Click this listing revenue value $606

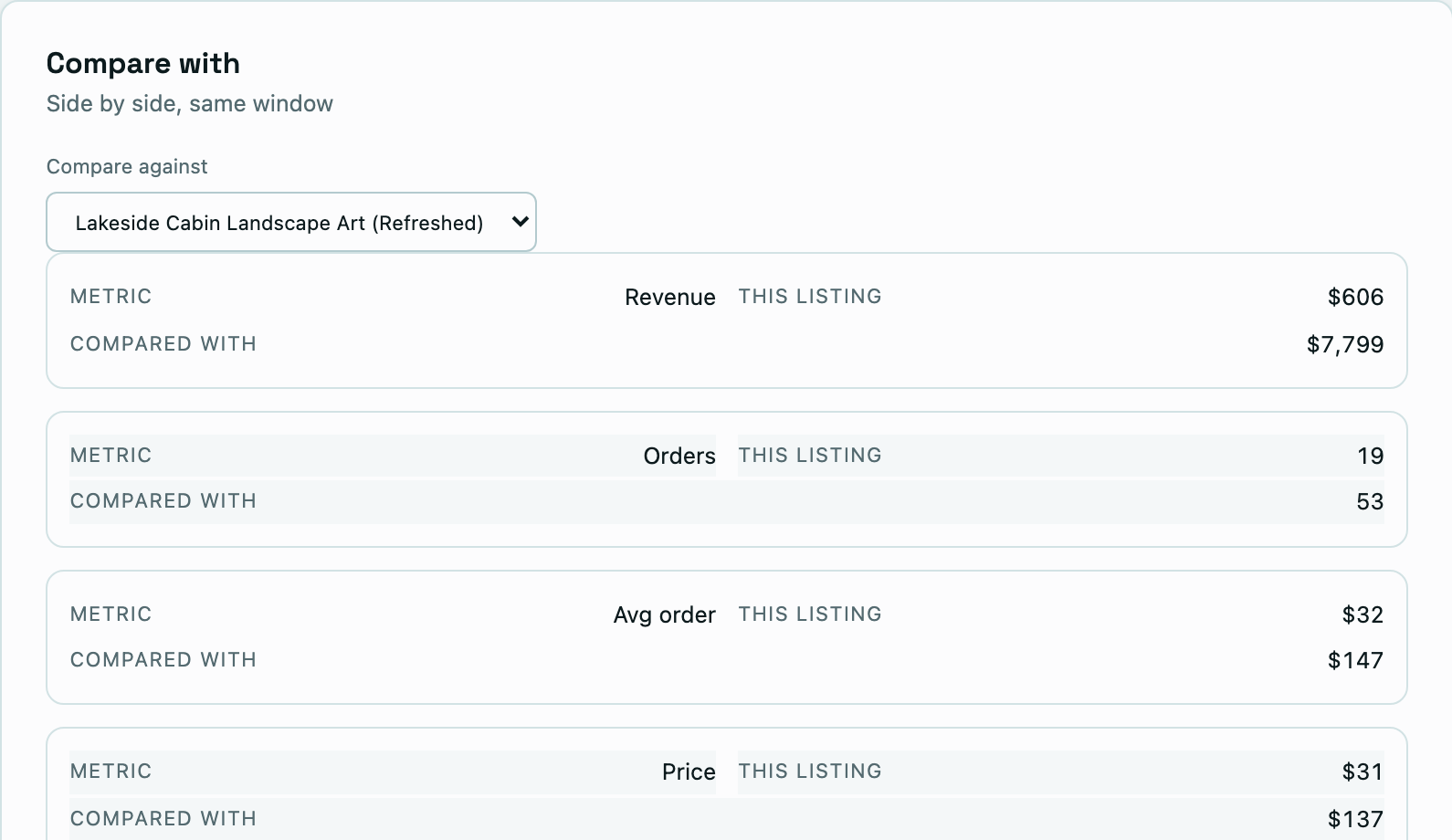pos(1355,298)
